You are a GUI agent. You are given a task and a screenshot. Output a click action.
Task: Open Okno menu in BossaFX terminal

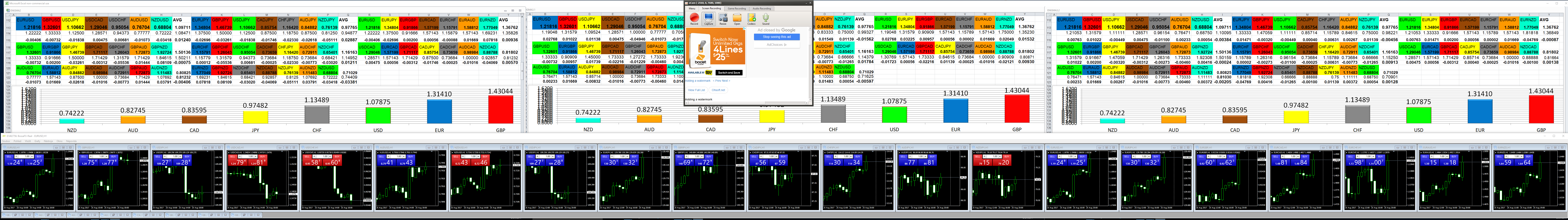[60, 141]
